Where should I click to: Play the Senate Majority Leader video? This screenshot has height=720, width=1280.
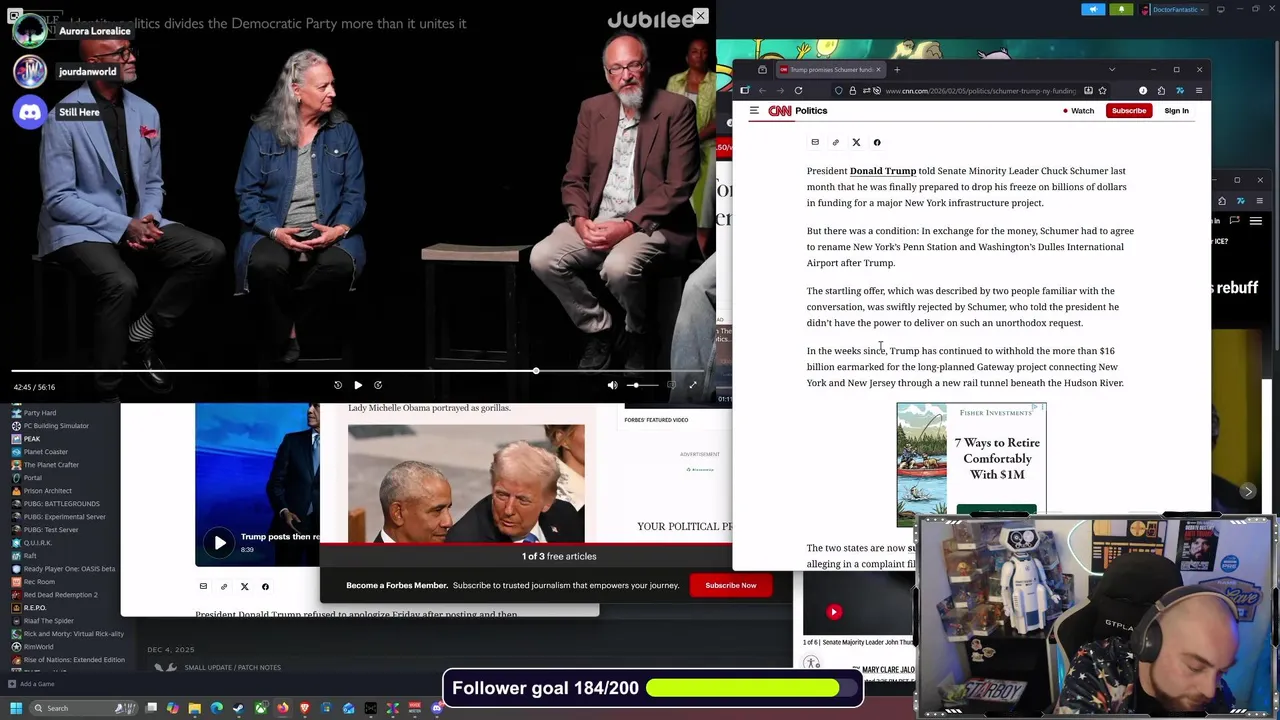[834, 612]
